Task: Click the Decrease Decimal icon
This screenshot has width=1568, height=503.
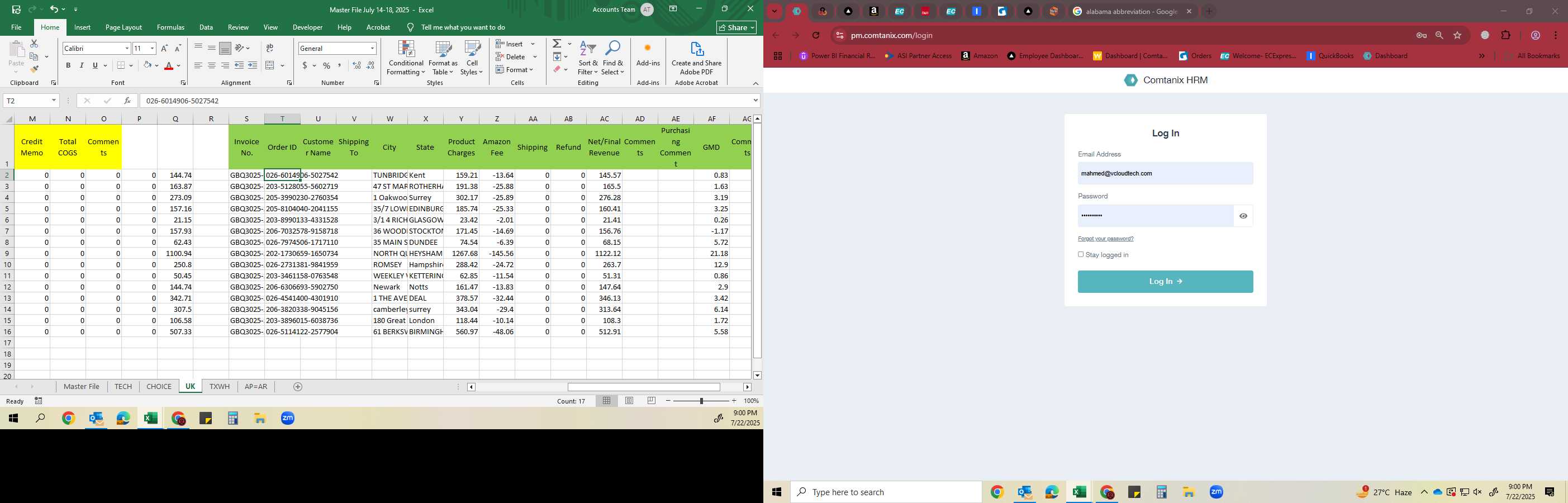Action: point(370,66)
